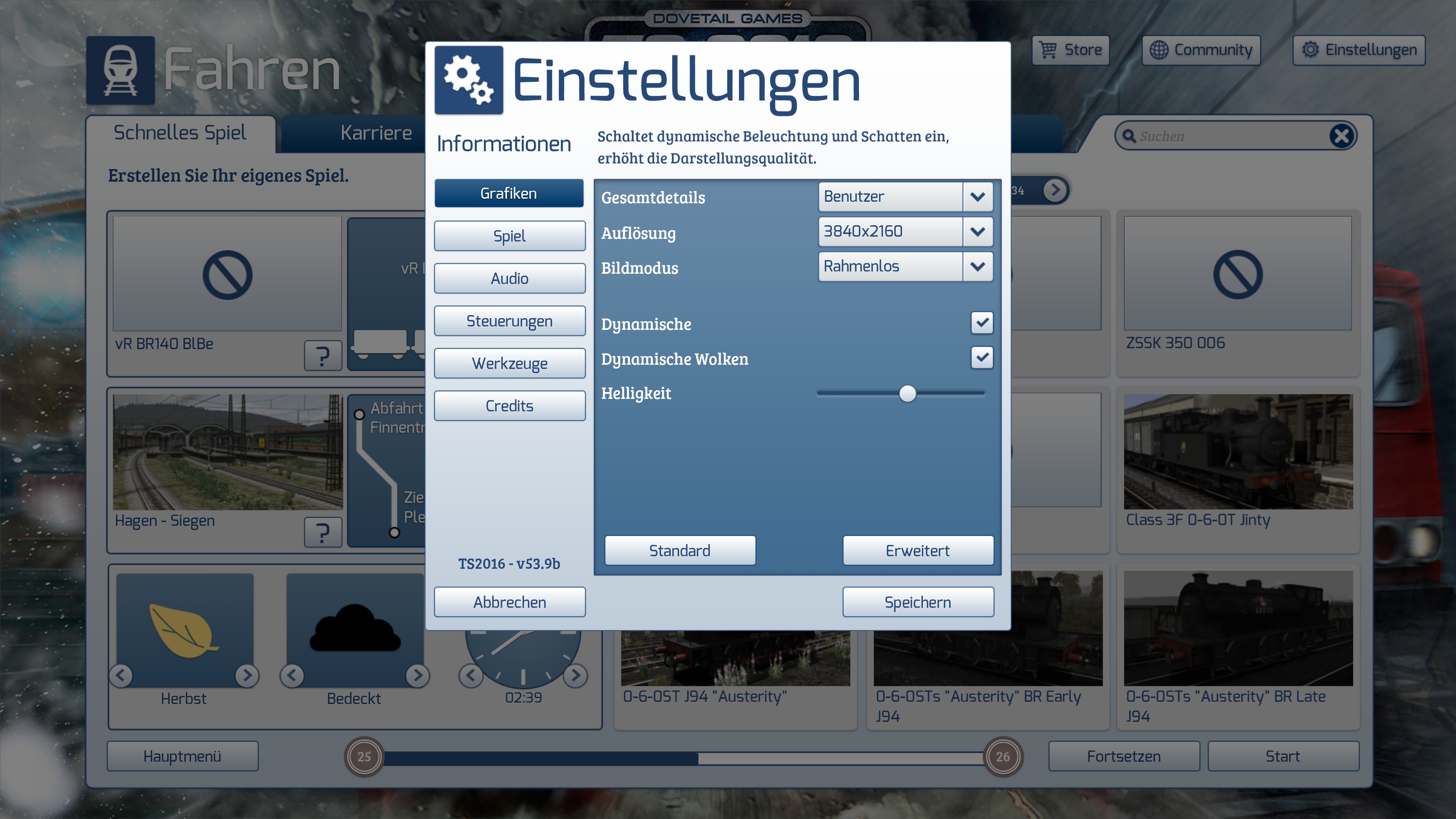Click the Store shopping cart icon
The width and height of the screenshot is (1456, 819).
pos(1048,50)
